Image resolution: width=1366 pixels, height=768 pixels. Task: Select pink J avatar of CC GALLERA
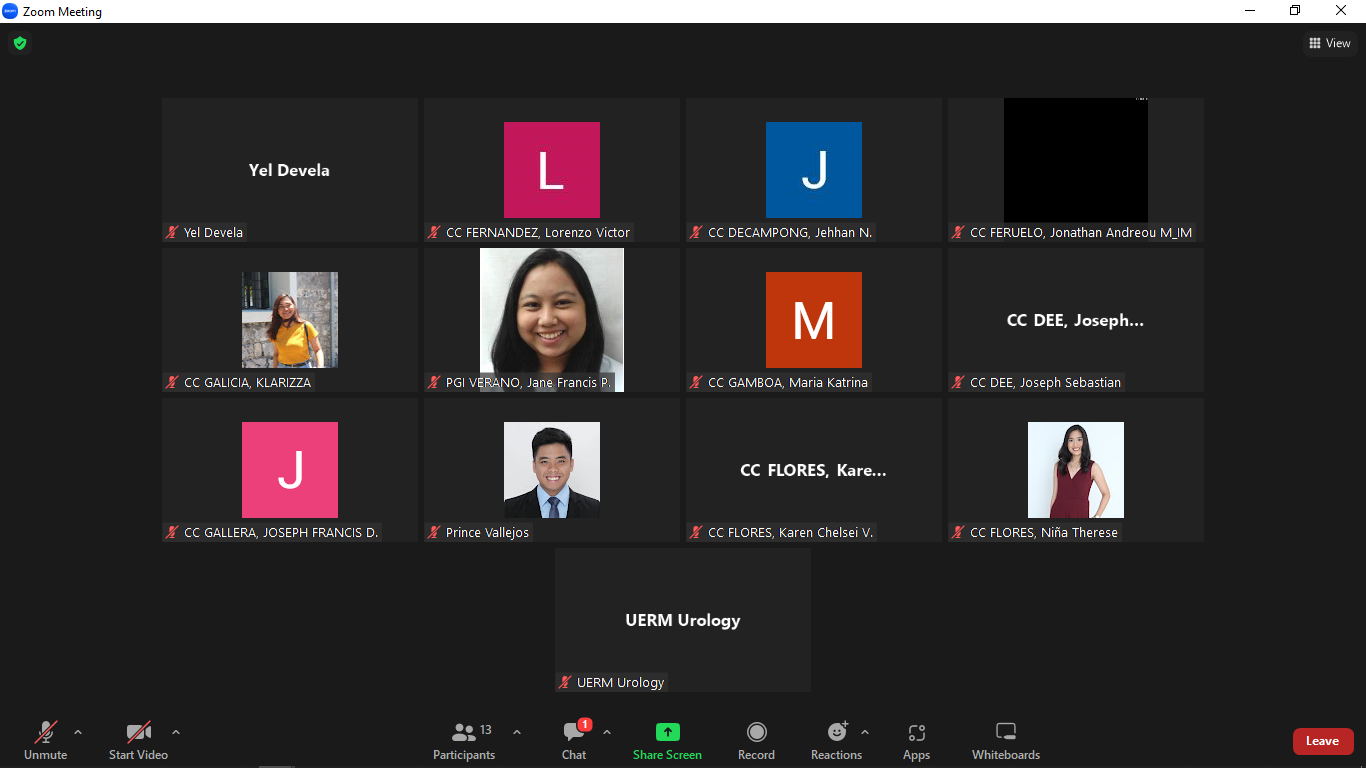(x=290, y=470)
